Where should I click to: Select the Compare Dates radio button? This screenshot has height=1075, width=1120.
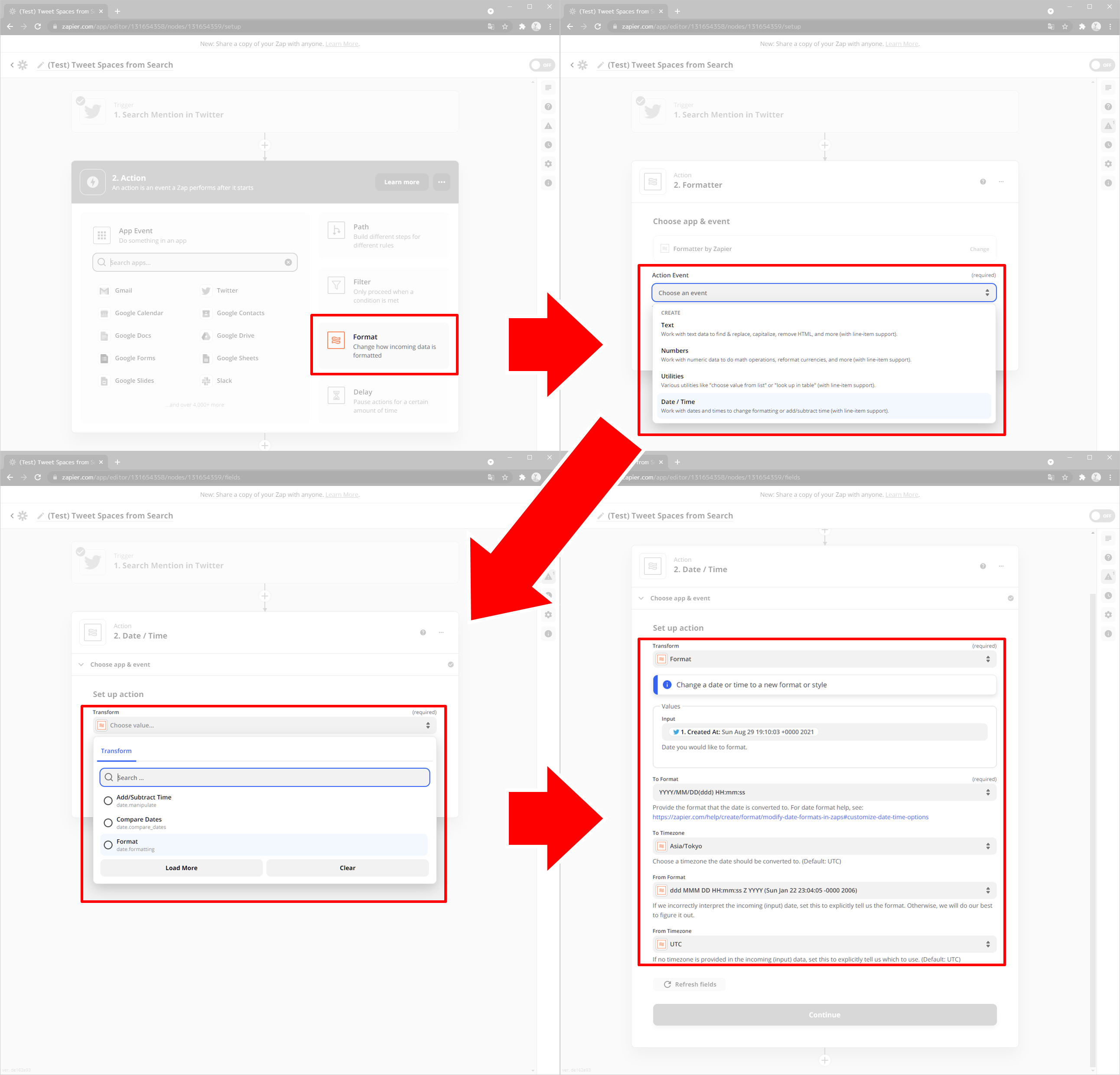click(x=108, y=823)
